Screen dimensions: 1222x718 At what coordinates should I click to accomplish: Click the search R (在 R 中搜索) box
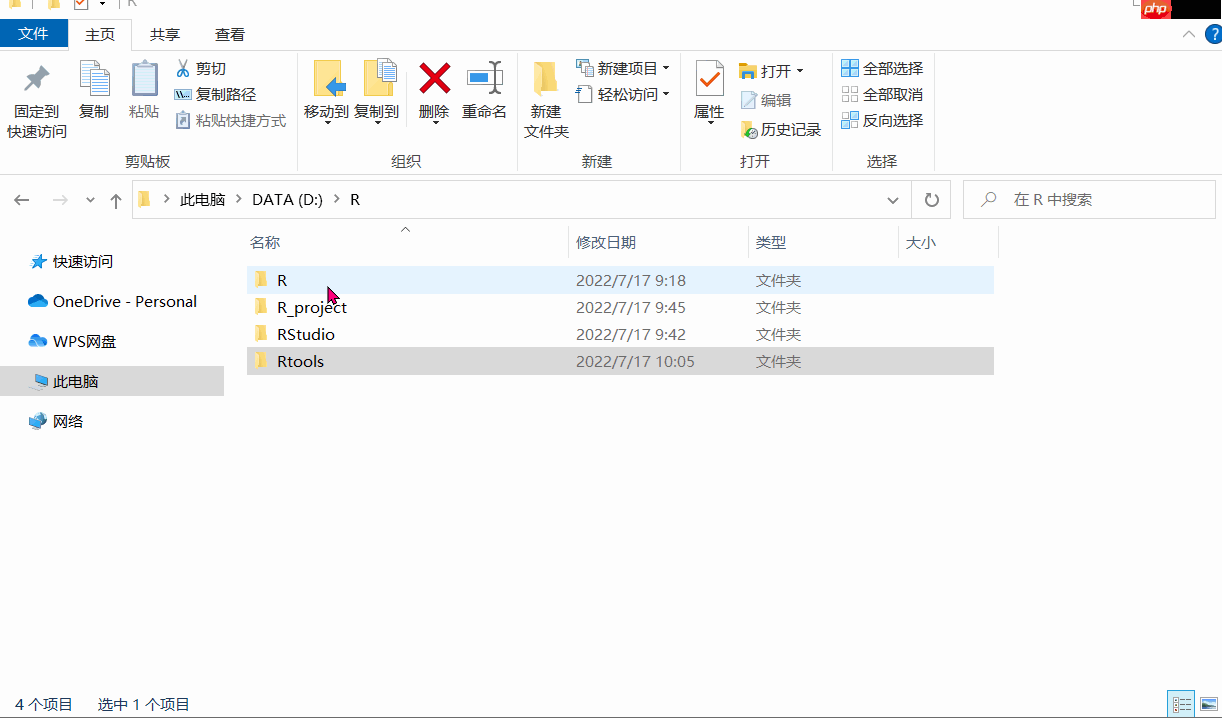point(1090,200)
